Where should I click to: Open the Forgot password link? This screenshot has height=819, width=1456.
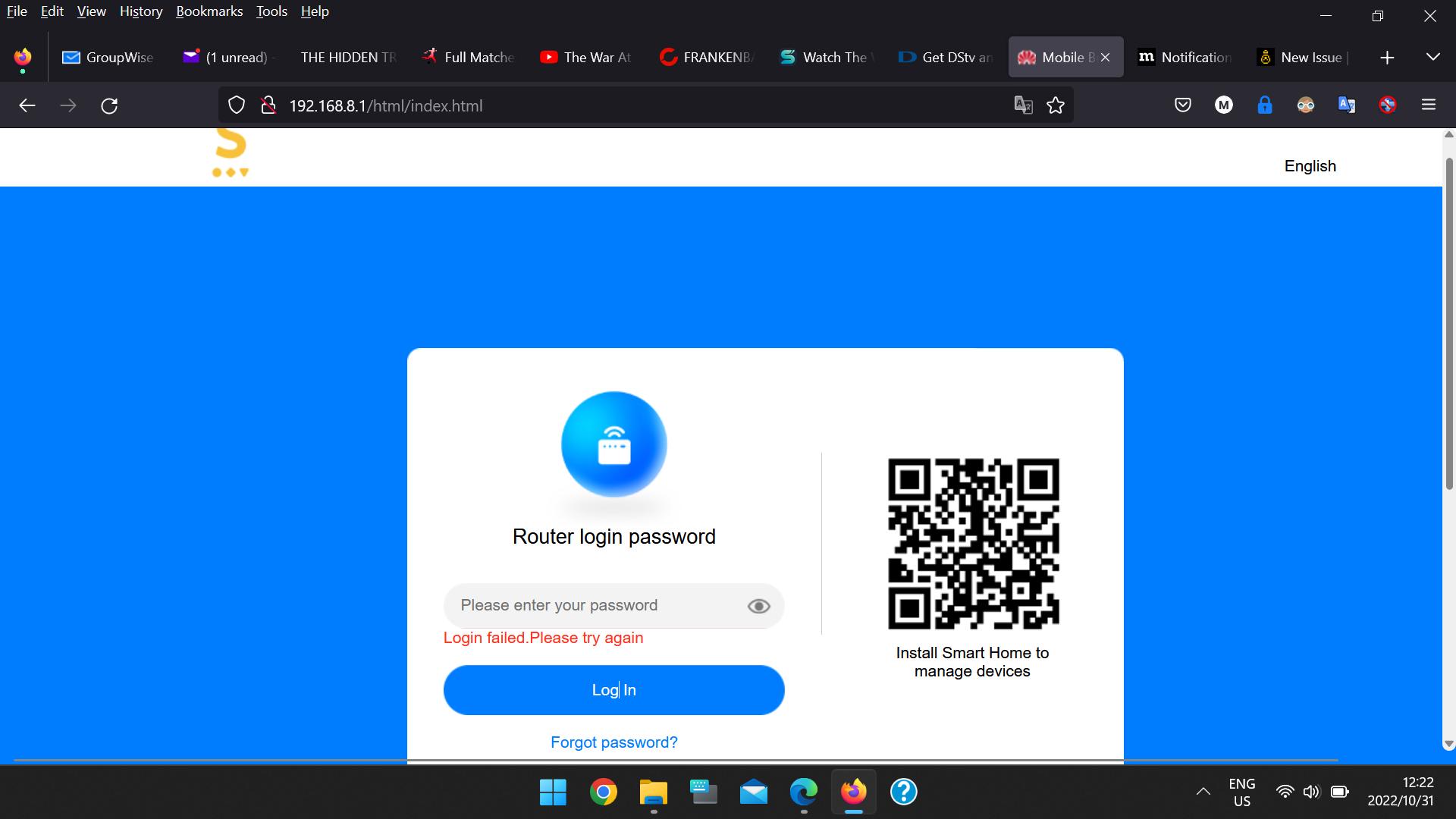pos(613,742)
